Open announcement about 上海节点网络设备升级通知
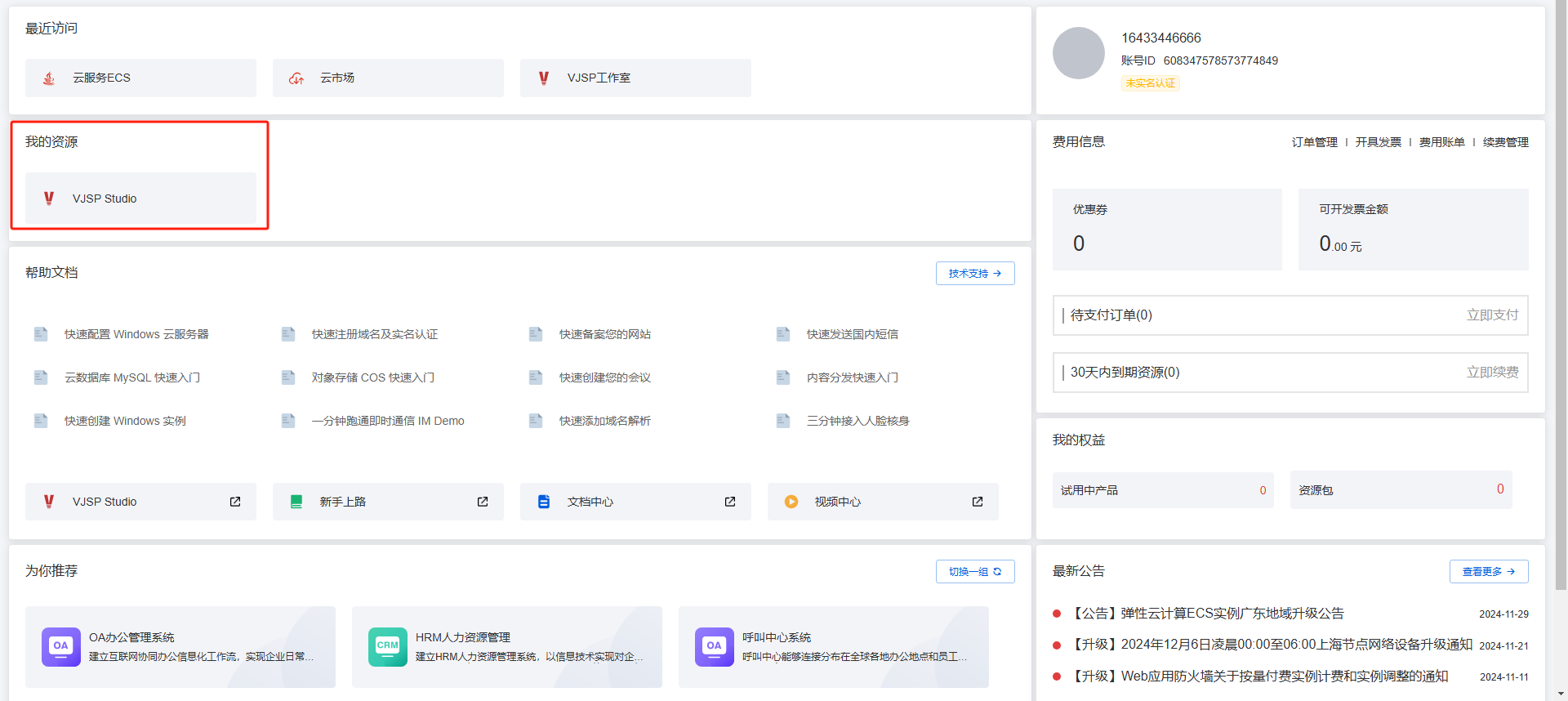1568x701 pixels. click(1271, 645)
